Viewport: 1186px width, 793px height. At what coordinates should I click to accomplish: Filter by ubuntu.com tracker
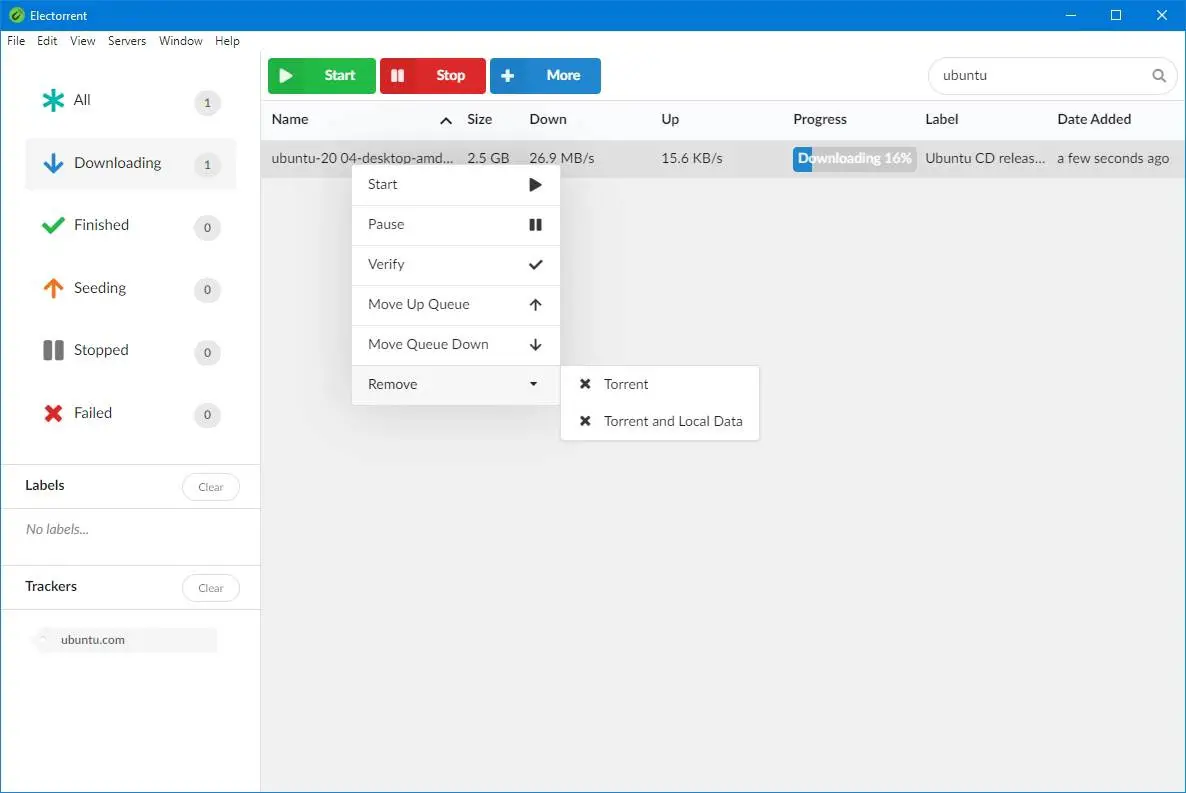pos(124,640)
